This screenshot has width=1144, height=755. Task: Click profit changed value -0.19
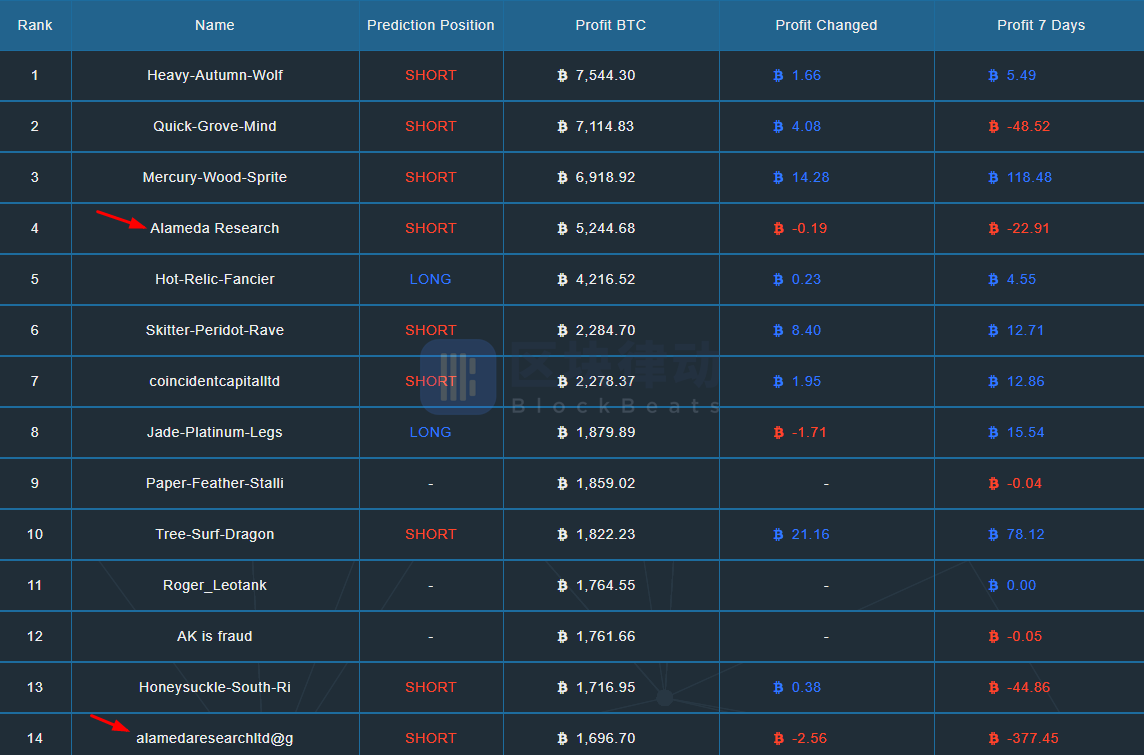(x=809, y=228)
